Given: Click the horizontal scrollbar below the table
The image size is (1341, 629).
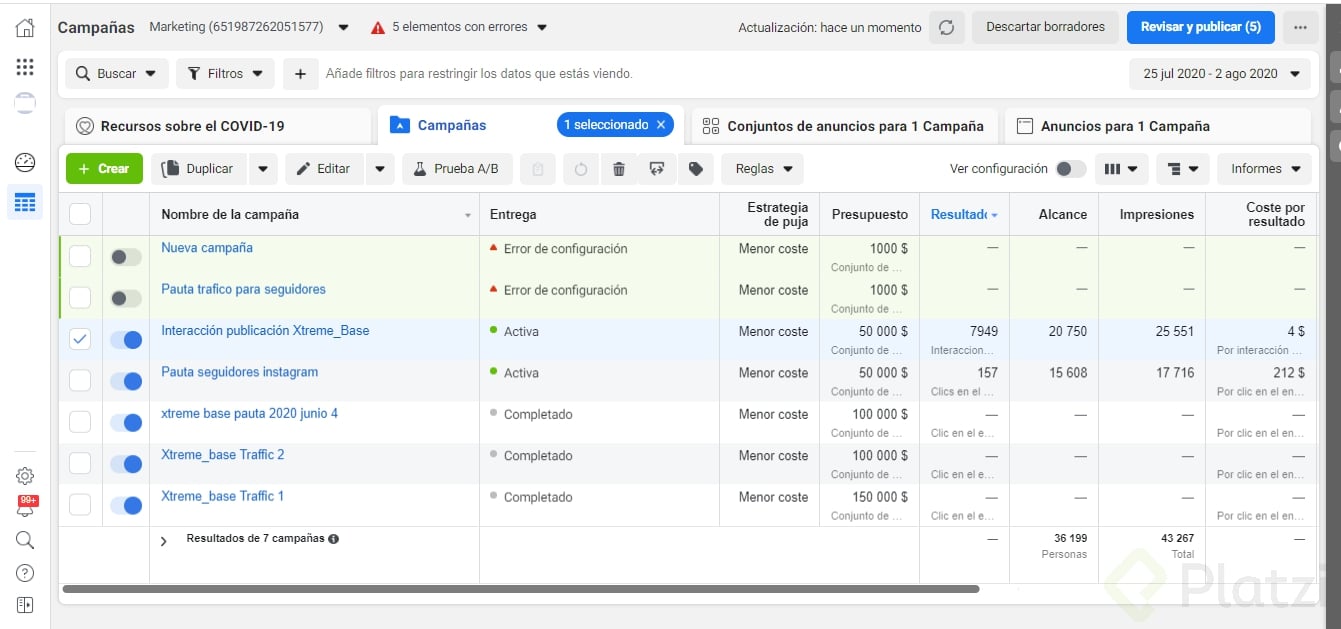Looking at the screenshot, I should coord(520,589).
